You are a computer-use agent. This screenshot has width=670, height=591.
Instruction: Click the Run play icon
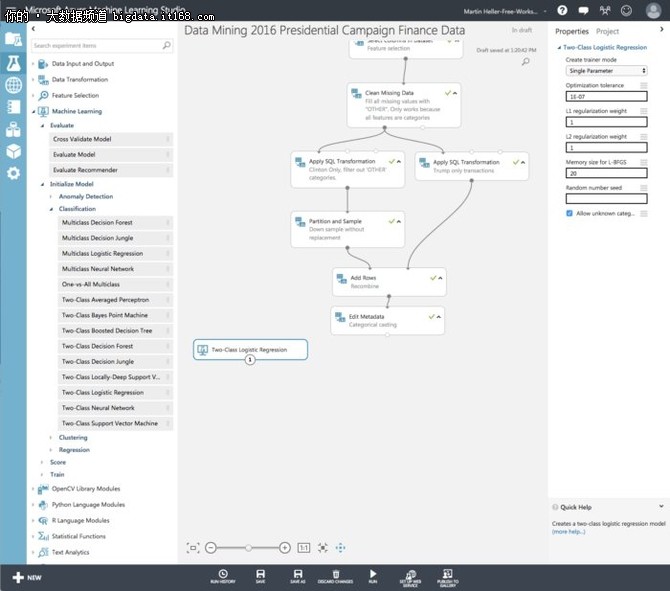click(373, 576)
